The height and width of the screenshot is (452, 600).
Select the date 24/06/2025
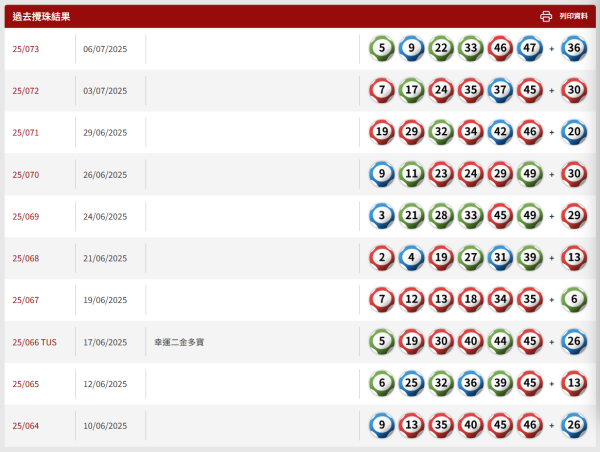(105, 217)
